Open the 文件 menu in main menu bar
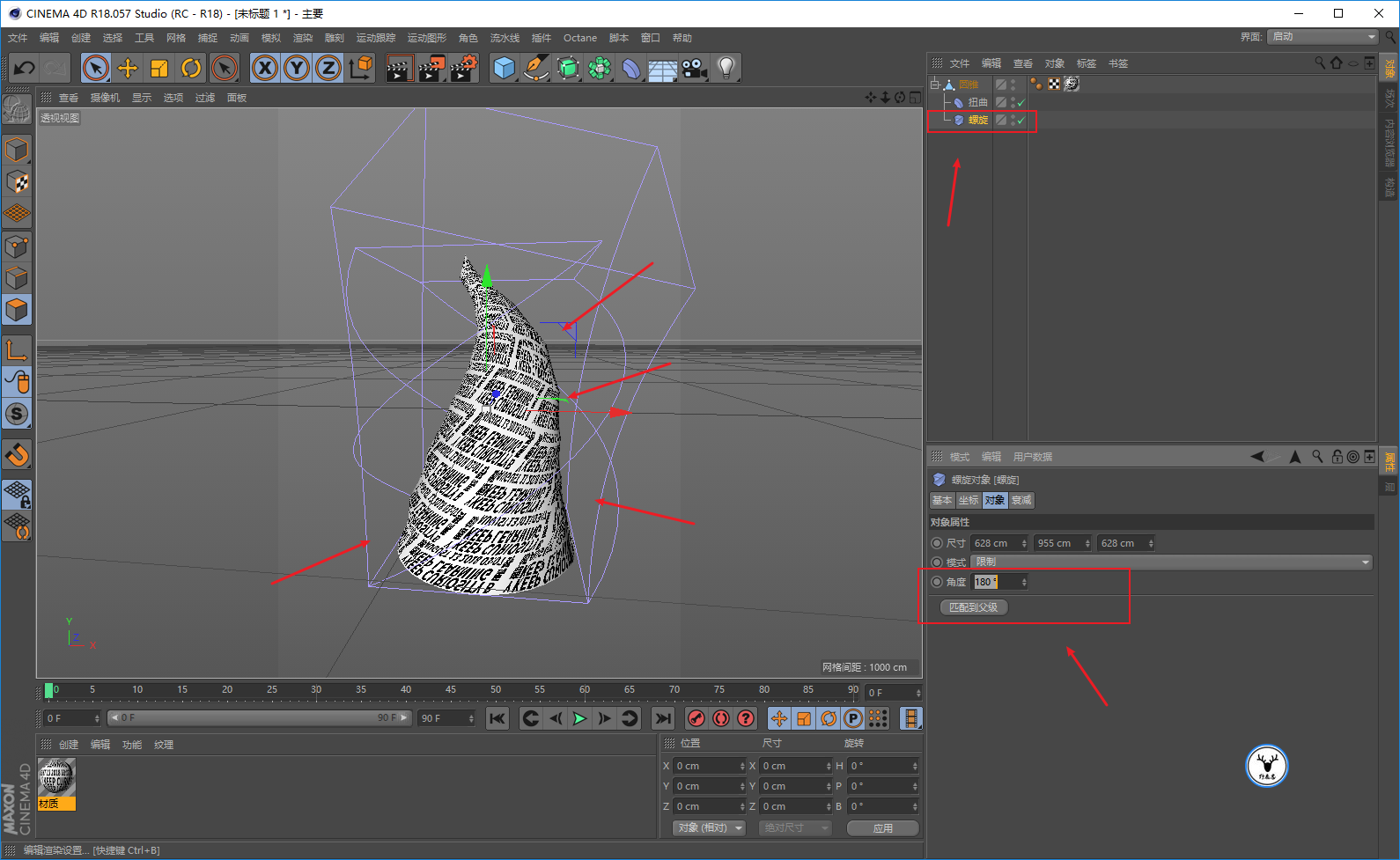Viewport: 1400px width, 860px height. (18, 38)
